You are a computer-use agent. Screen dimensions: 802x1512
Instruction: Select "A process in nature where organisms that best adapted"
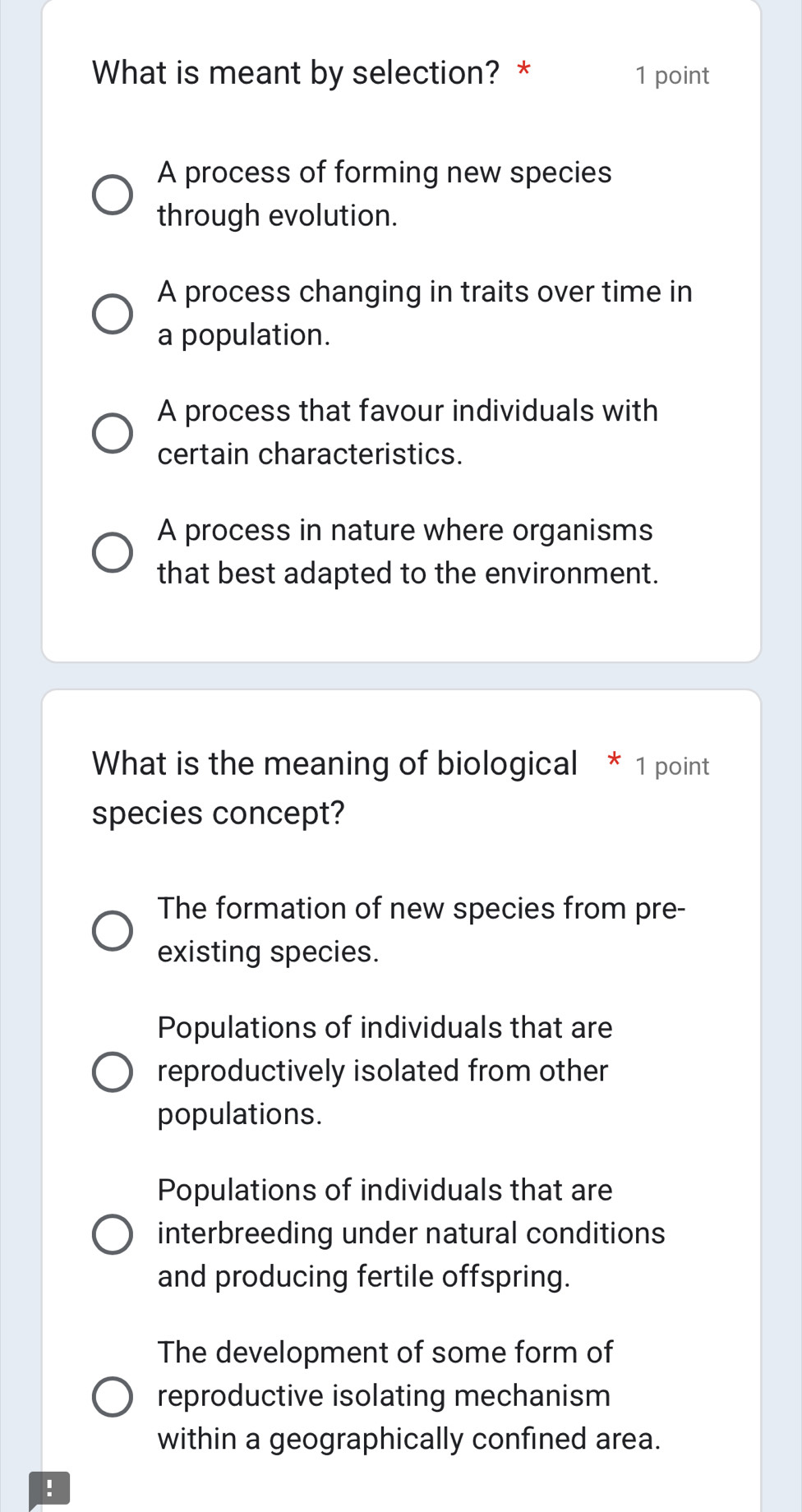click(x=113, y=551)
